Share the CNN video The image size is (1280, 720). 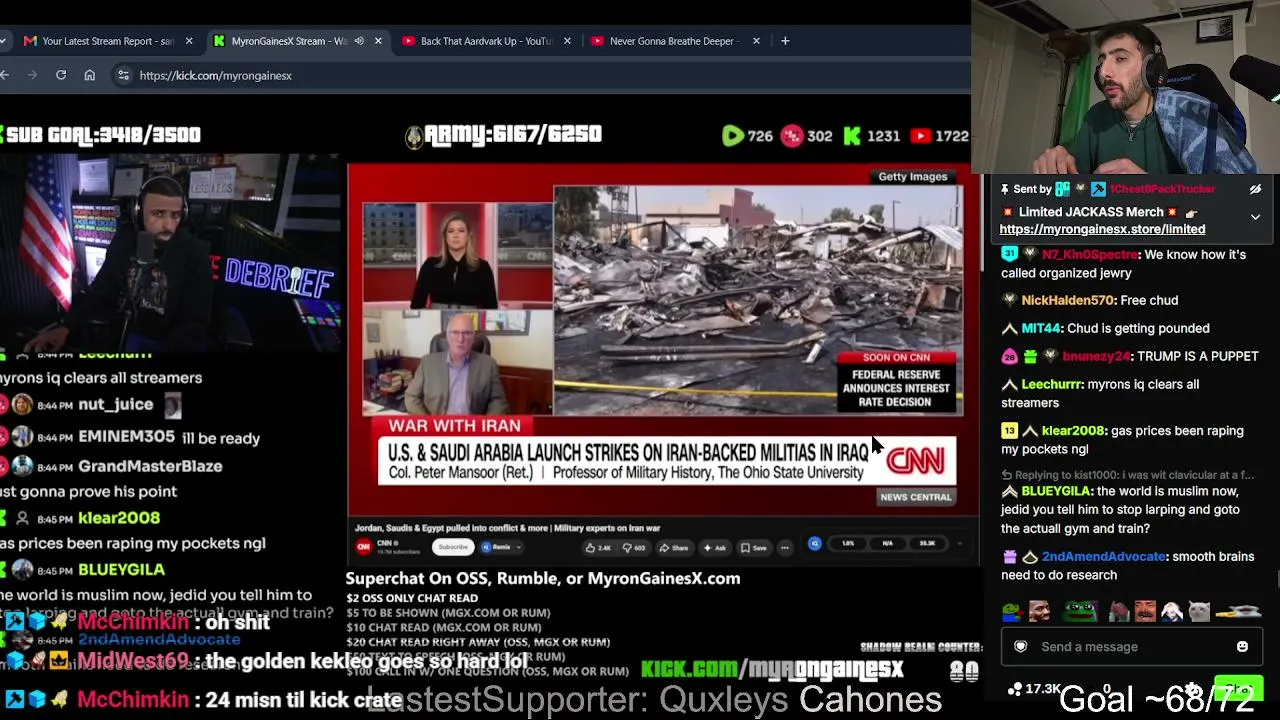(x=675, y=547)
